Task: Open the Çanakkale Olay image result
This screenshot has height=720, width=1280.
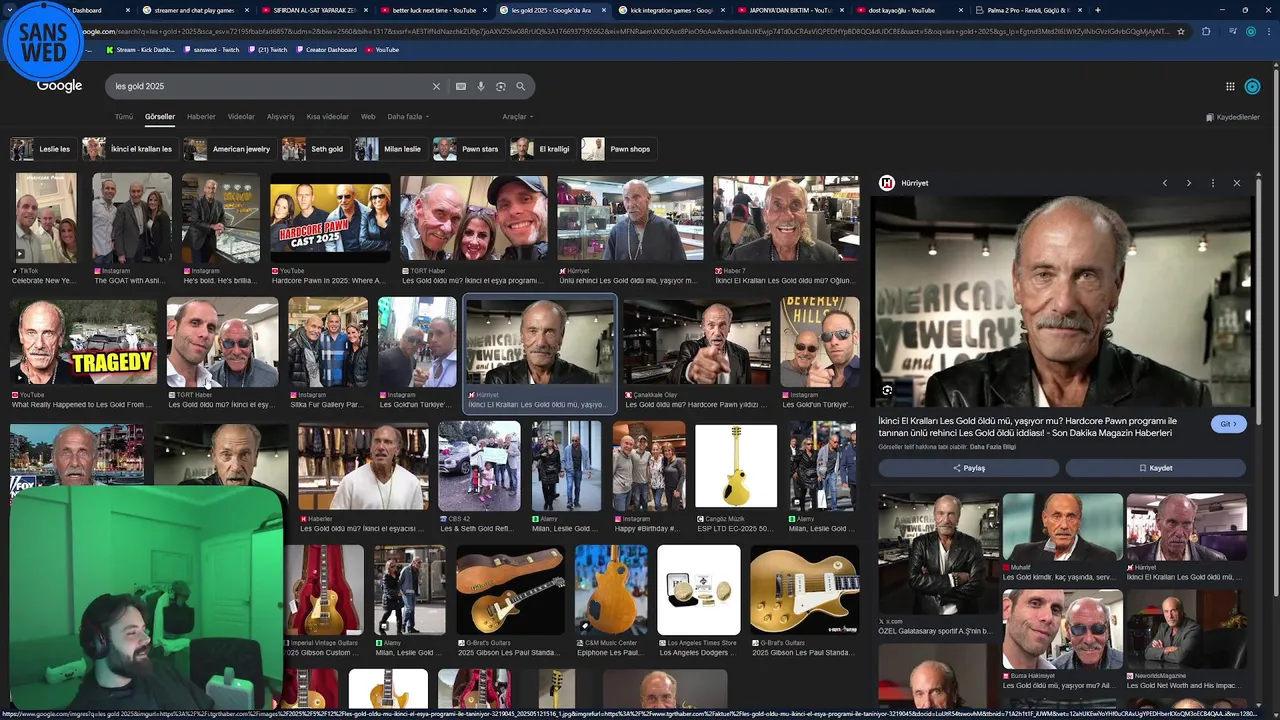Action: coord(697,342)
